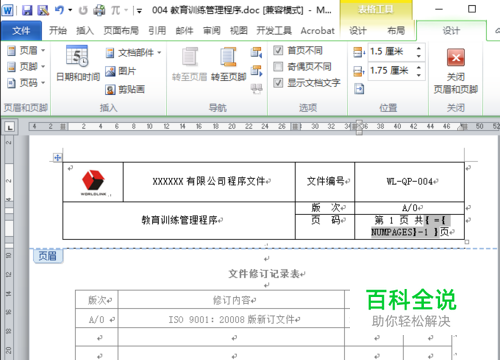Switch to the 引用 tab
Screen dimensions: 500x360
pos(157,31)
